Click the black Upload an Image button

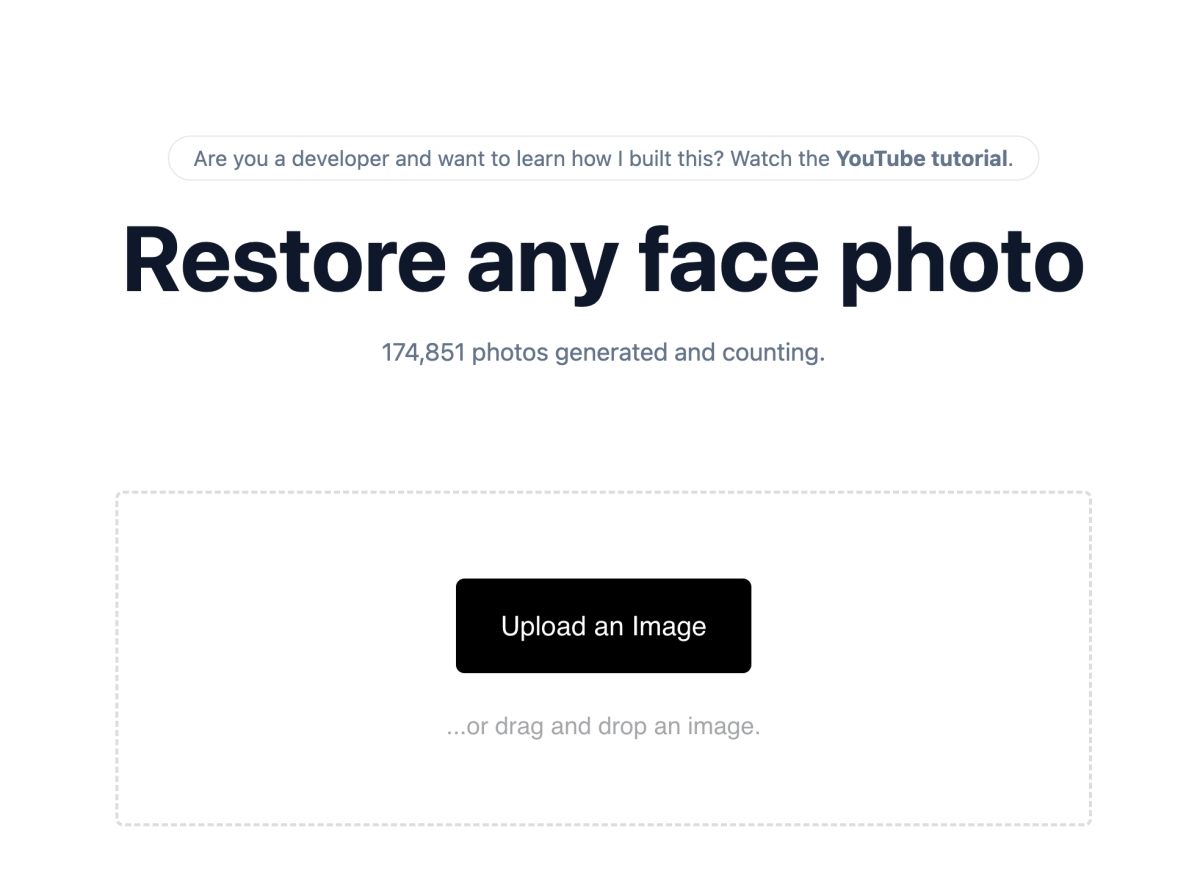(603, 626)
